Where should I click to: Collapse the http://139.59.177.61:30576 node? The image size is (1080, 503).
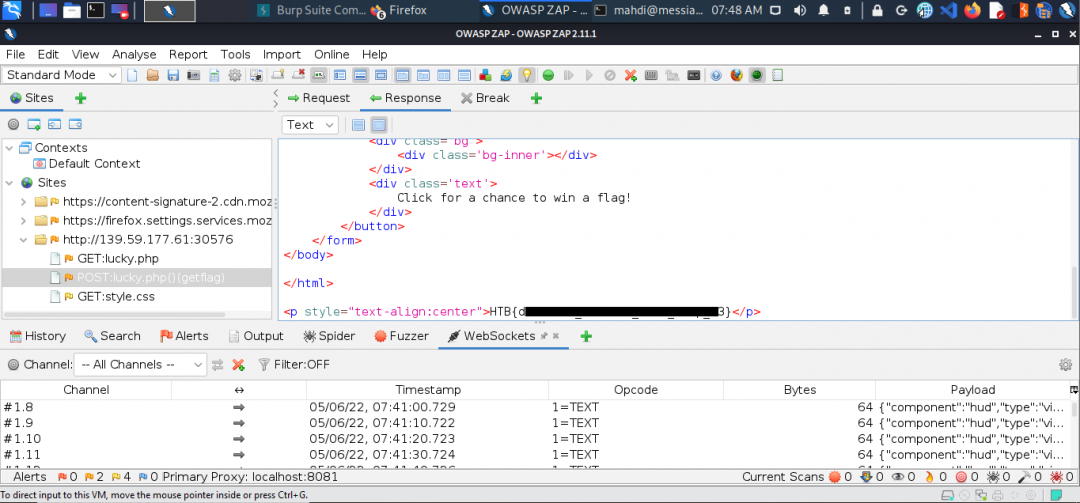coord(23,240)
